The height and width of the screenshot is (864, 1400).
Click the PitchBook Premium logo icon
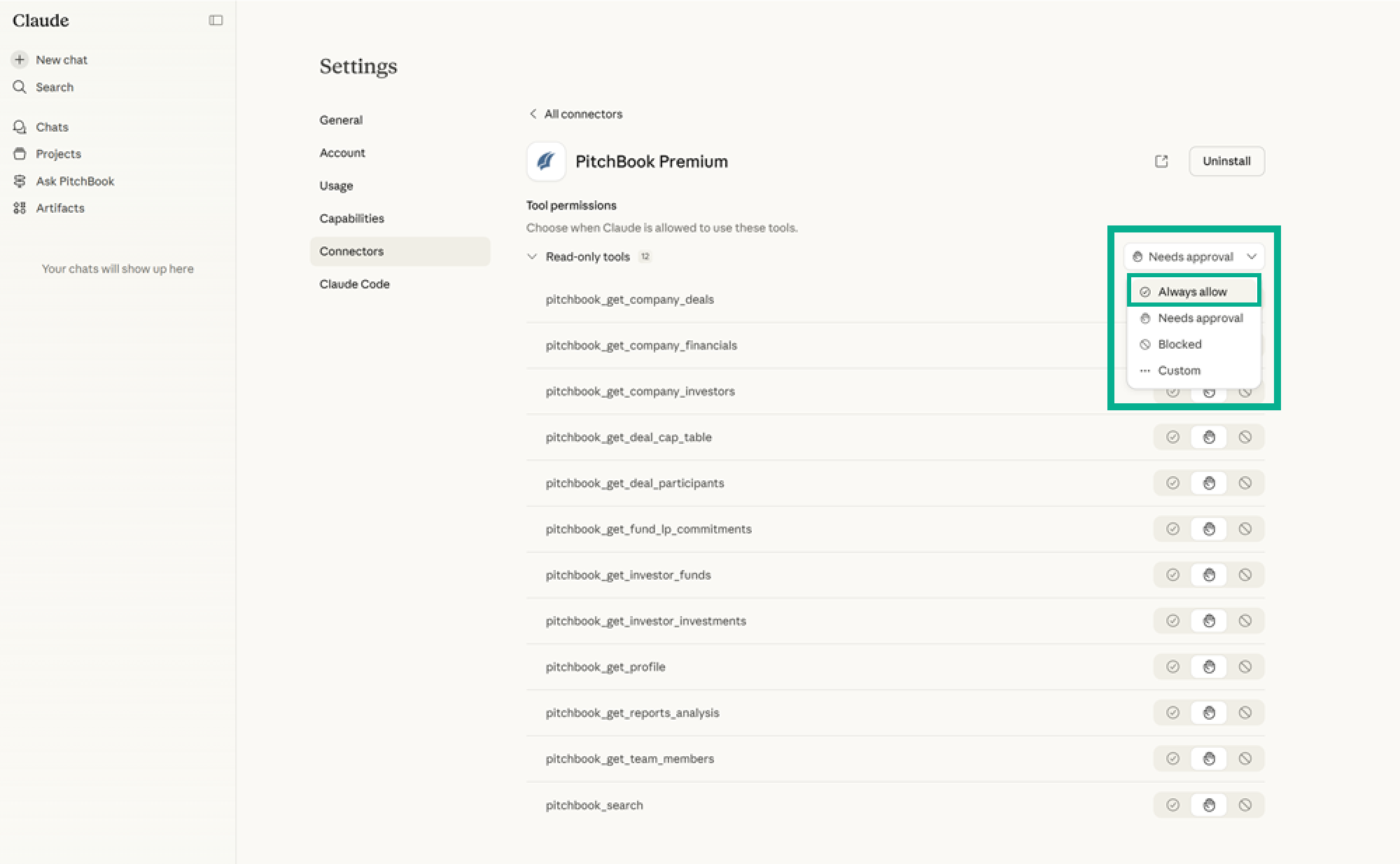click(x=546, y=161)
